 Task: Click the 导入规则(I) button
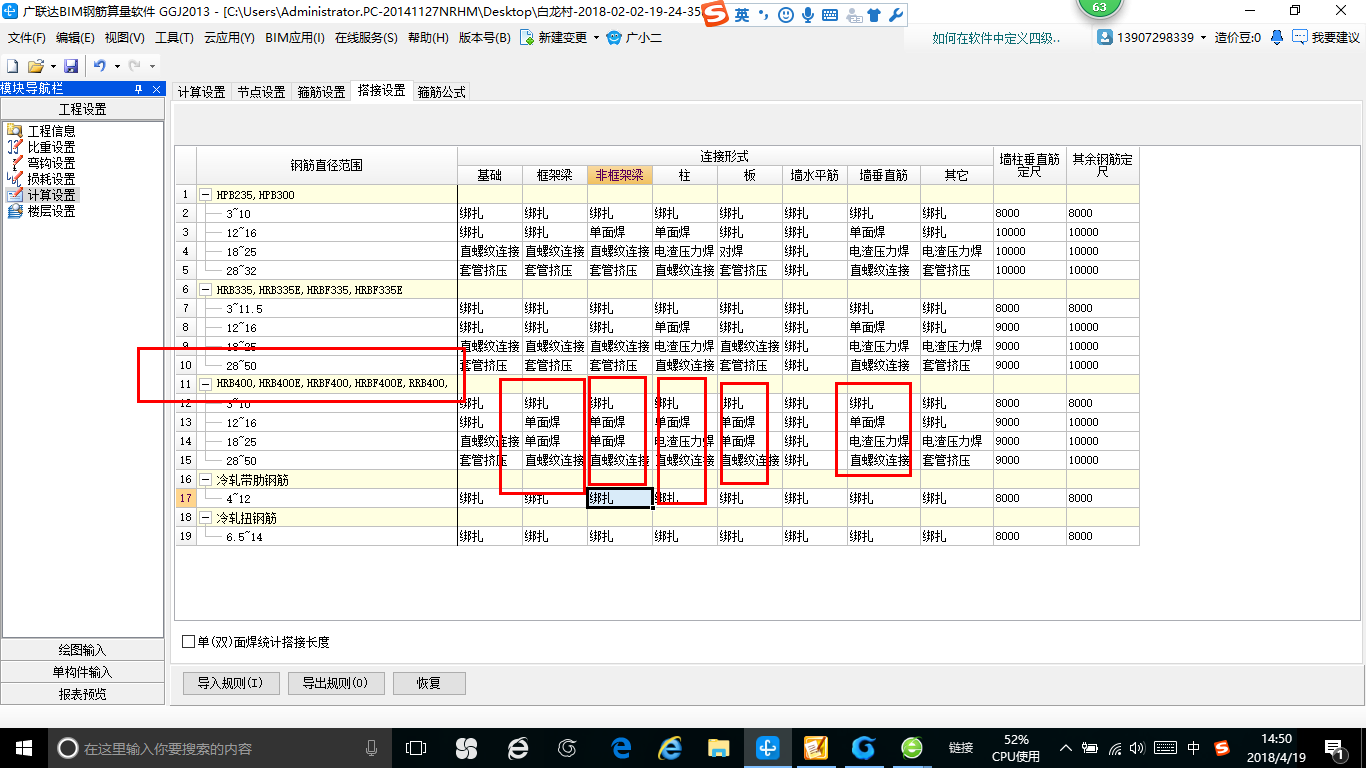click(230, 683)
